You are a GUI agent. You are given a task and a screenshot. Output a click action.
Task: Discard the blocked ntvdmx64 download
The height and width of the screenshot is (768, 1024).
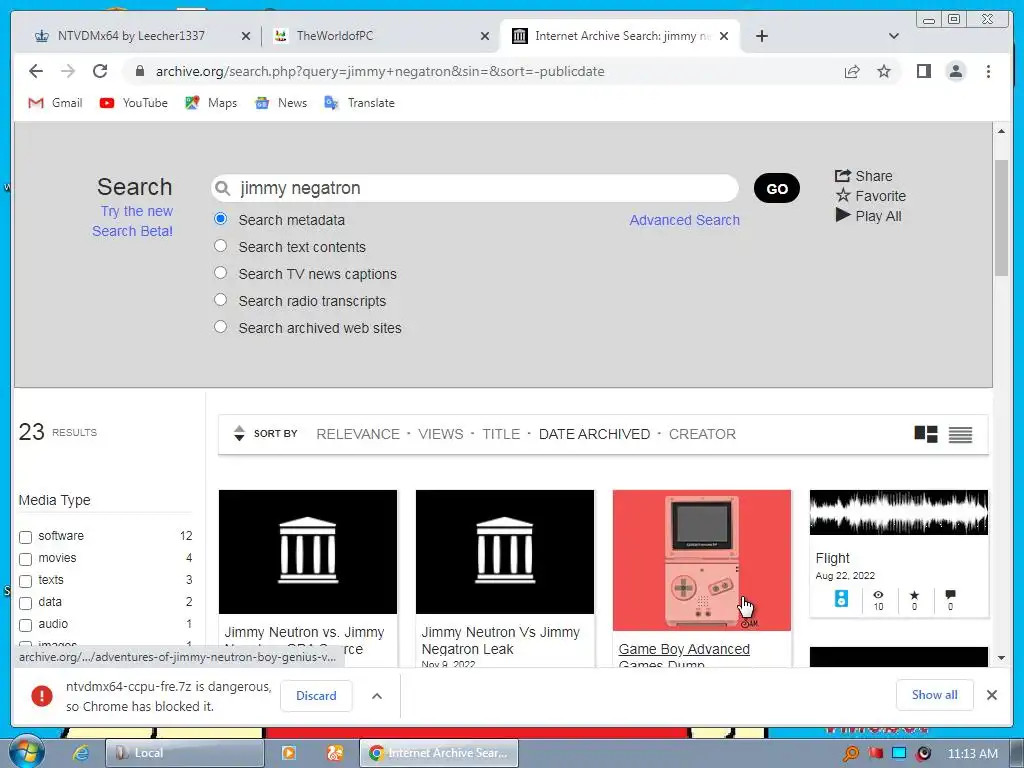point(316,696)
